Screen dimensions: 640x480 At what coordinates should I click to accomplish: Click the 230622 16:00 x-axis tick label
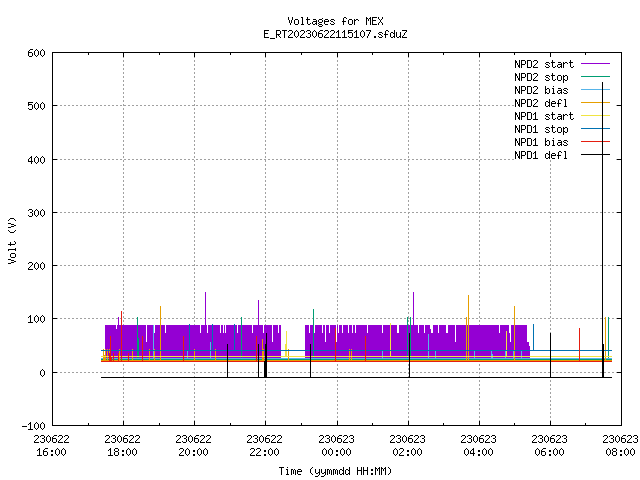pyautogui.click(x=51, y=446)
